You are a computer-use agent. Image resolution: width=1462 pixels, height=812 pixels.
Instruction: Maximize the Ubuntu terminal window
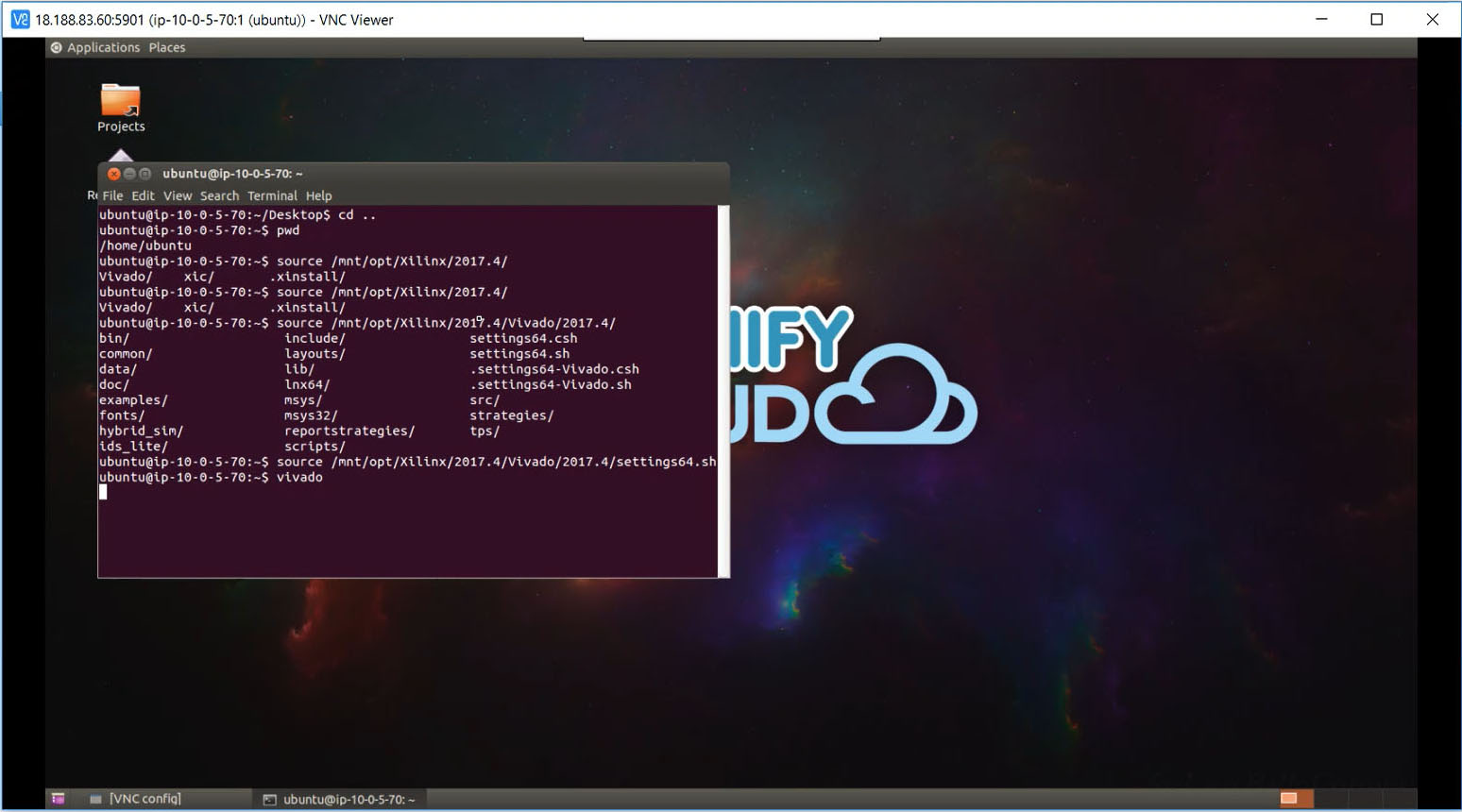144,174
